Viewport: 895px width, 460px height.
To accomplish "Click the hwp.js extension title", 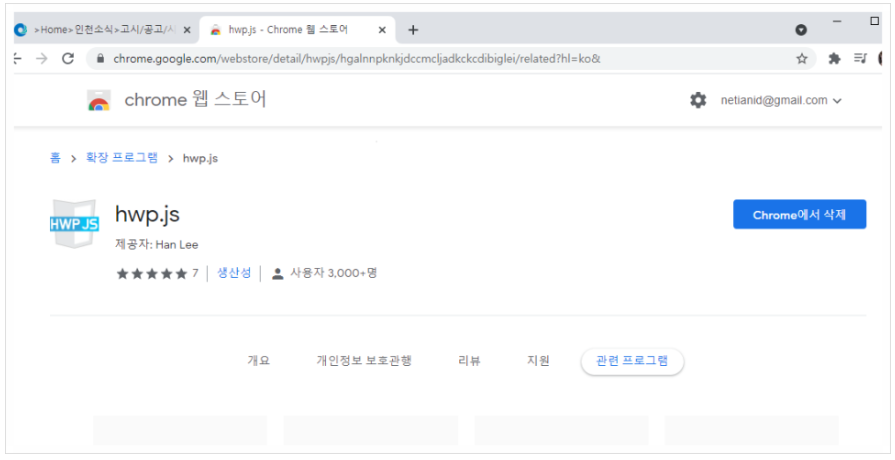I will click(x=147, y=215).
